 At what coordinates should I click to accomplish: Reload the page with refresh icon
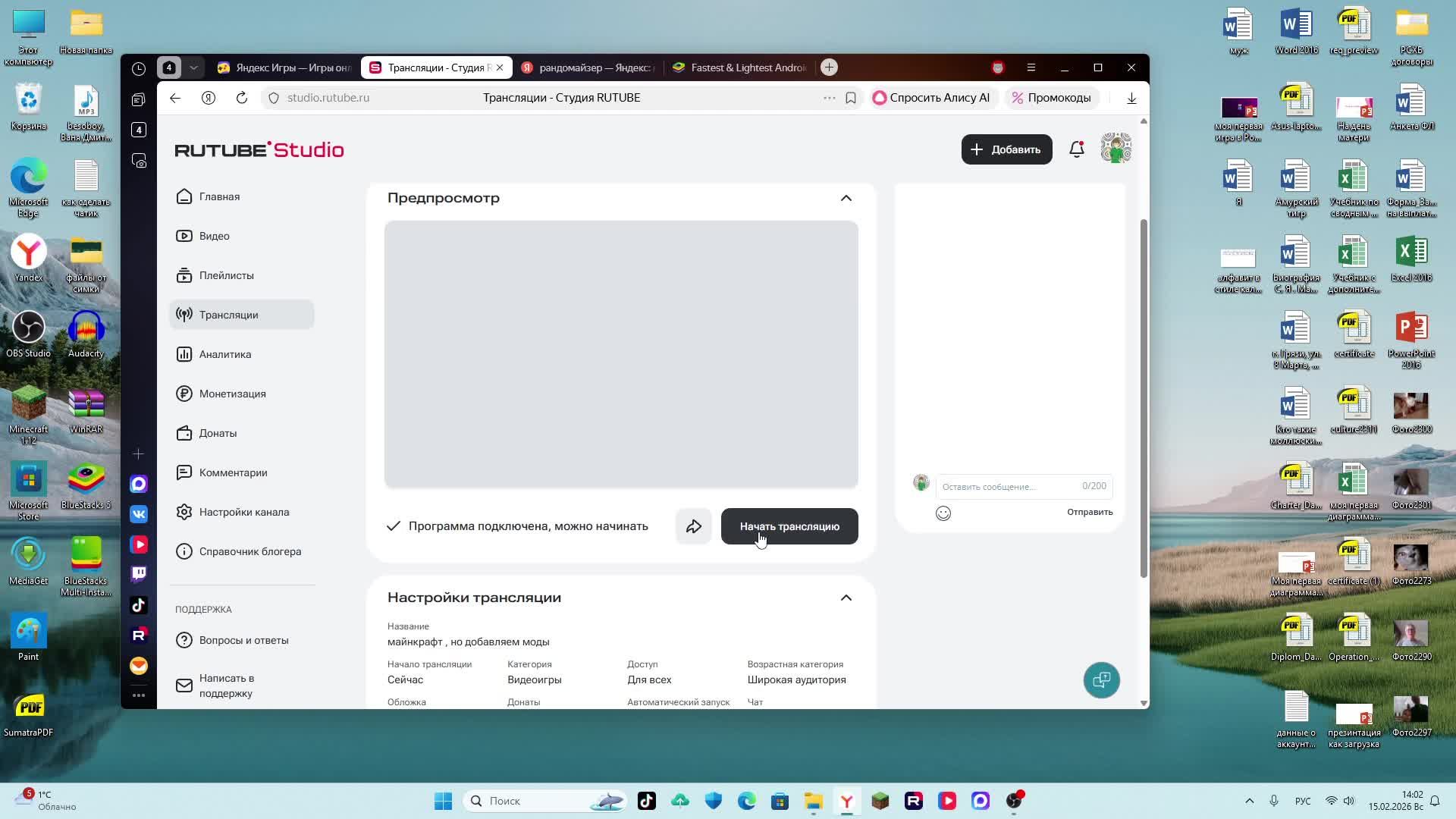click(x=242, y=98)
